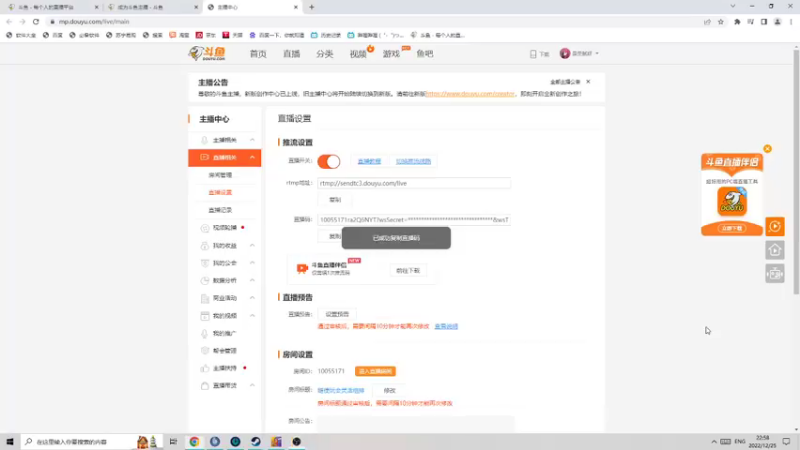
Task: Click the Douyu logo in the header
Action: click(x=207, y=53)
